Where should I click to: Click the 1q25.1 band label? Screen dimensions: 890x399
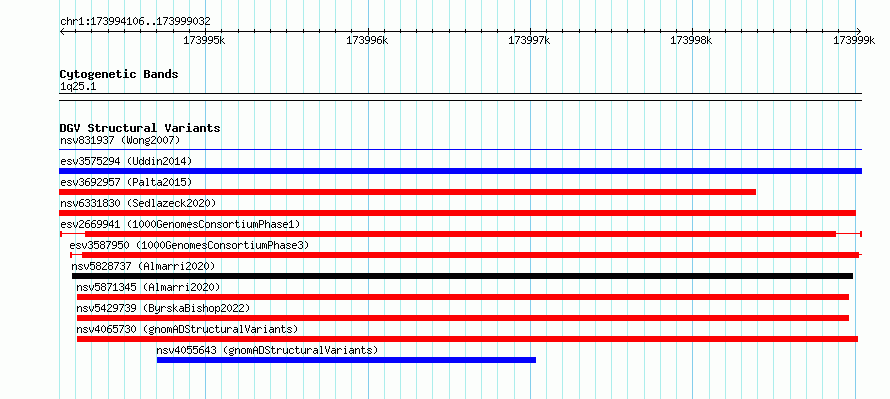(x=78, y=86)
